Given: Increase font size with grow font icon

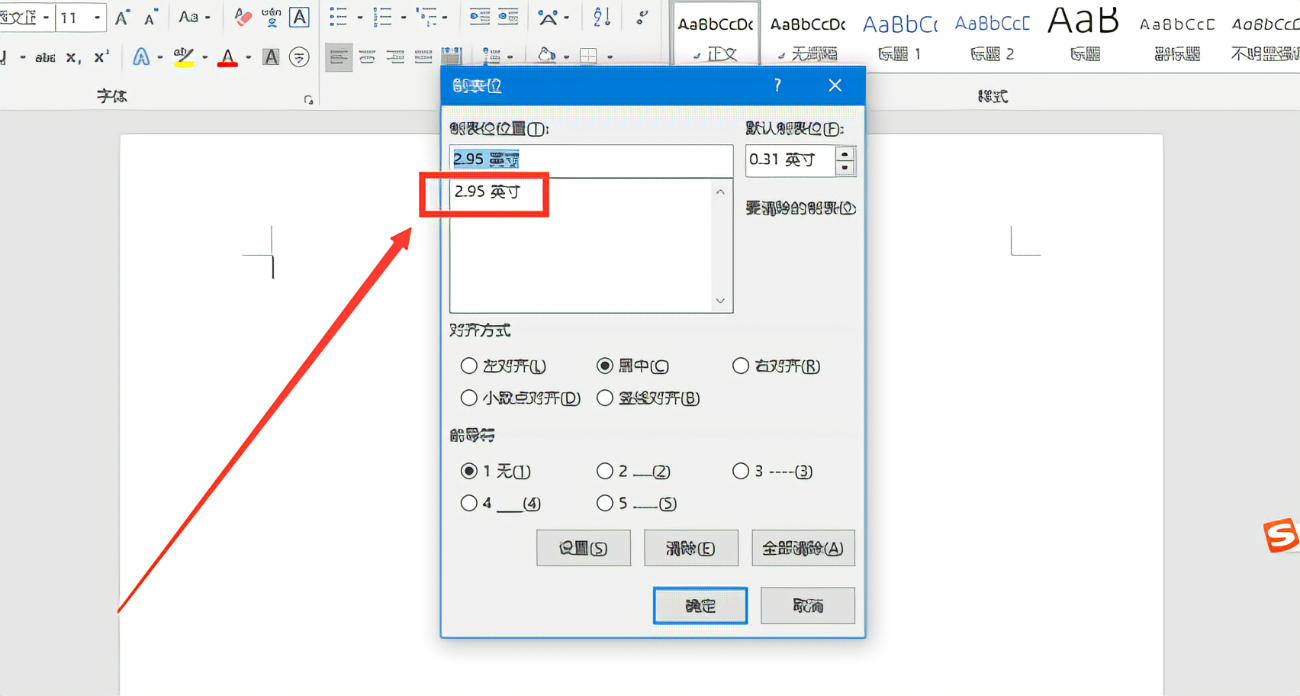Looking at the screenshot, I should (x=122, y=18).
